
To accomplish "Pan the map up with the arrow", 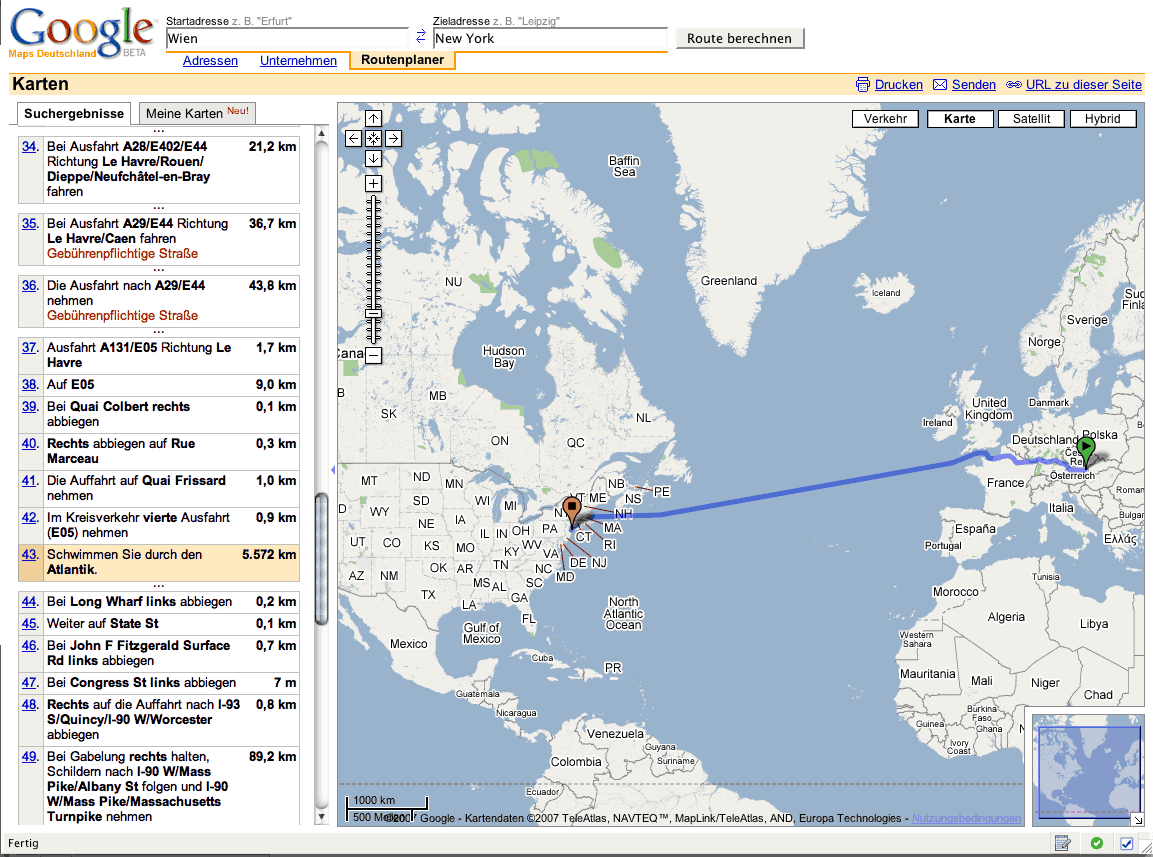I will pos(374,118).
